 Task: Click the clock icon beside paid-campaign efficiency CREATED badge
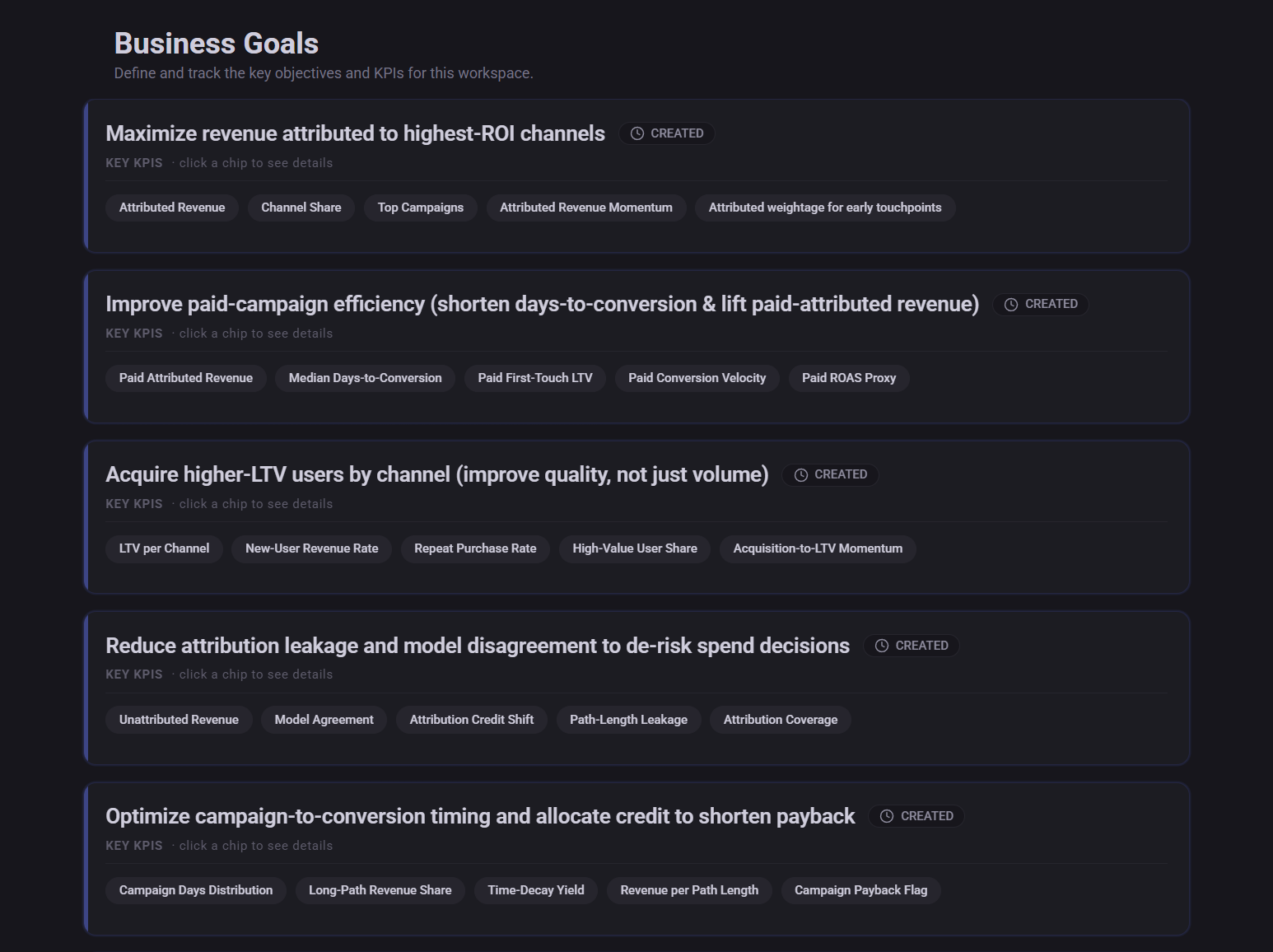point(1010,304)
